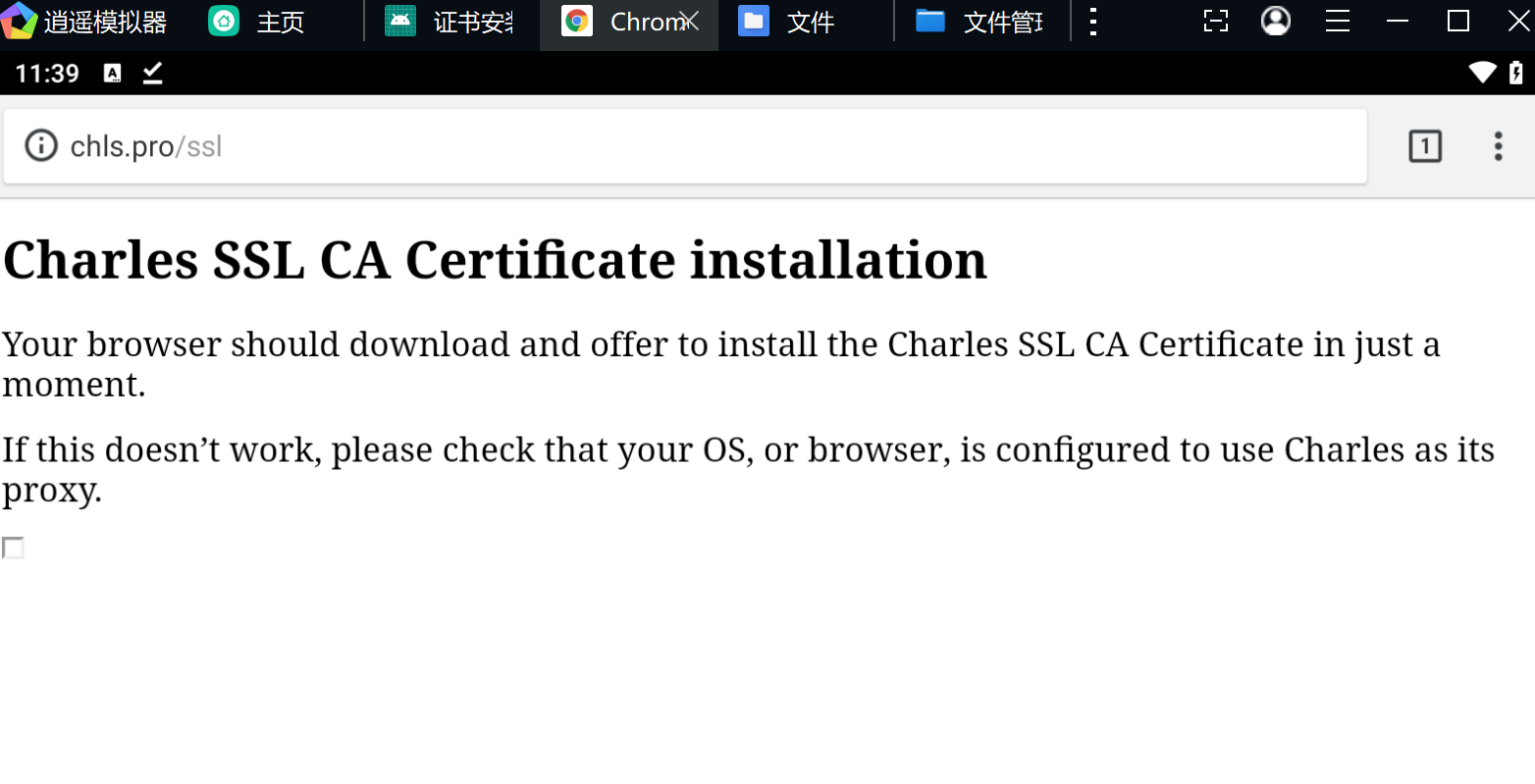Viewport: 1535px width, 784px height.
Task: View site information for chls.pro
Action: pos(41,145)
